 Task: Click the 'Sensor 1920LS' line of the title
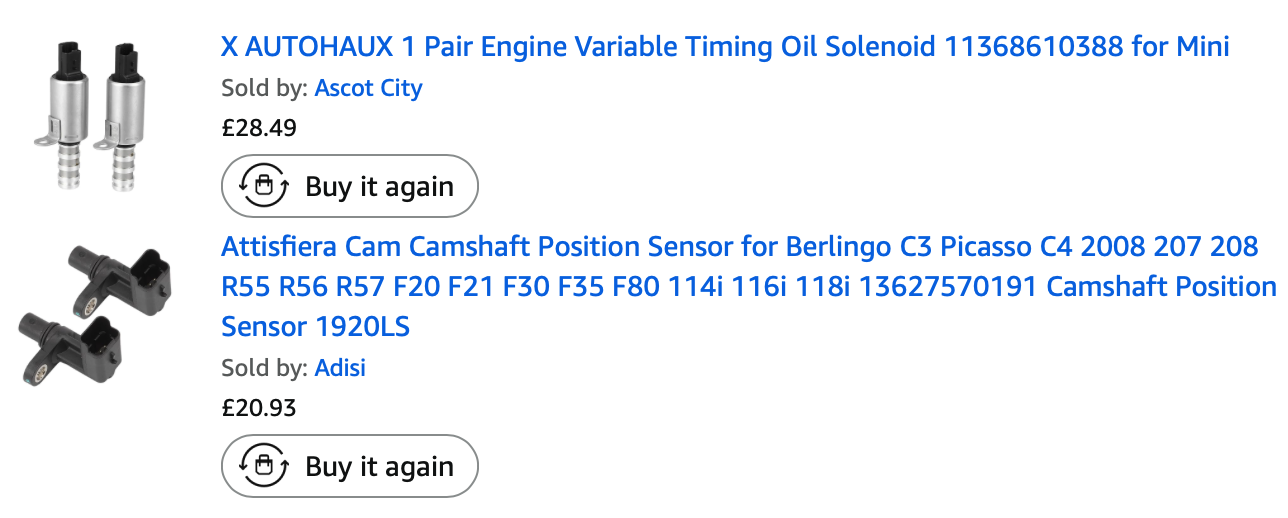tap(315, 326)
